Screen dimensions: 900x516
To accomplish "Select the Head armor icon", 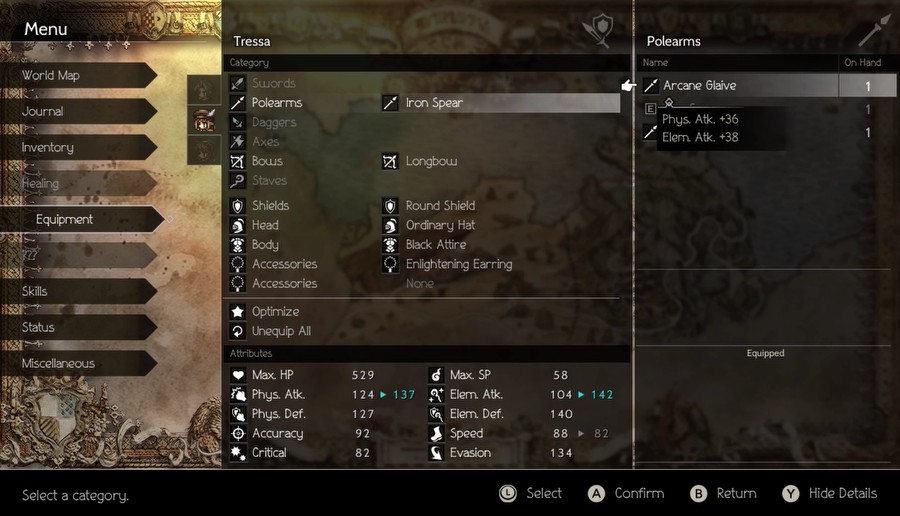I will point(238,225).
